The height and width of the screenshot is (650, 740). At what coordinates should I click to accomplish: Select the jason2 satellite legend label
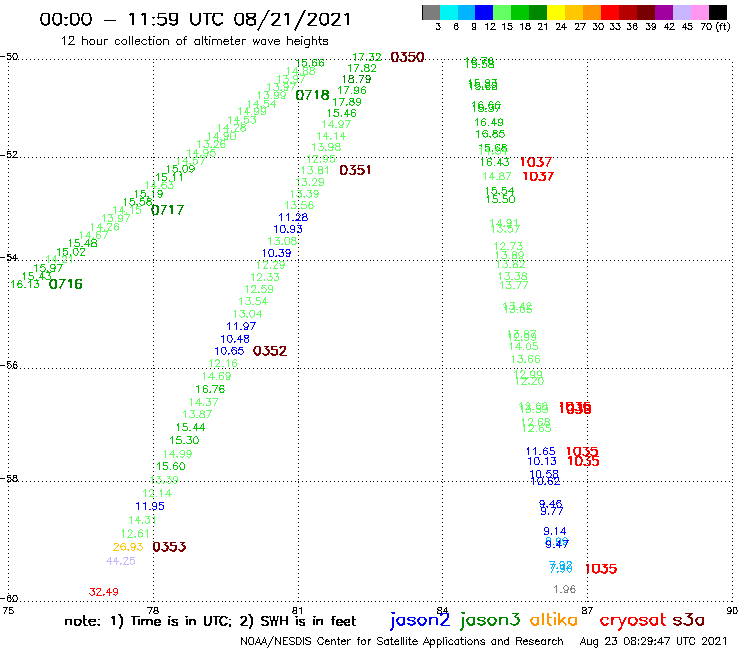[420, 620]
